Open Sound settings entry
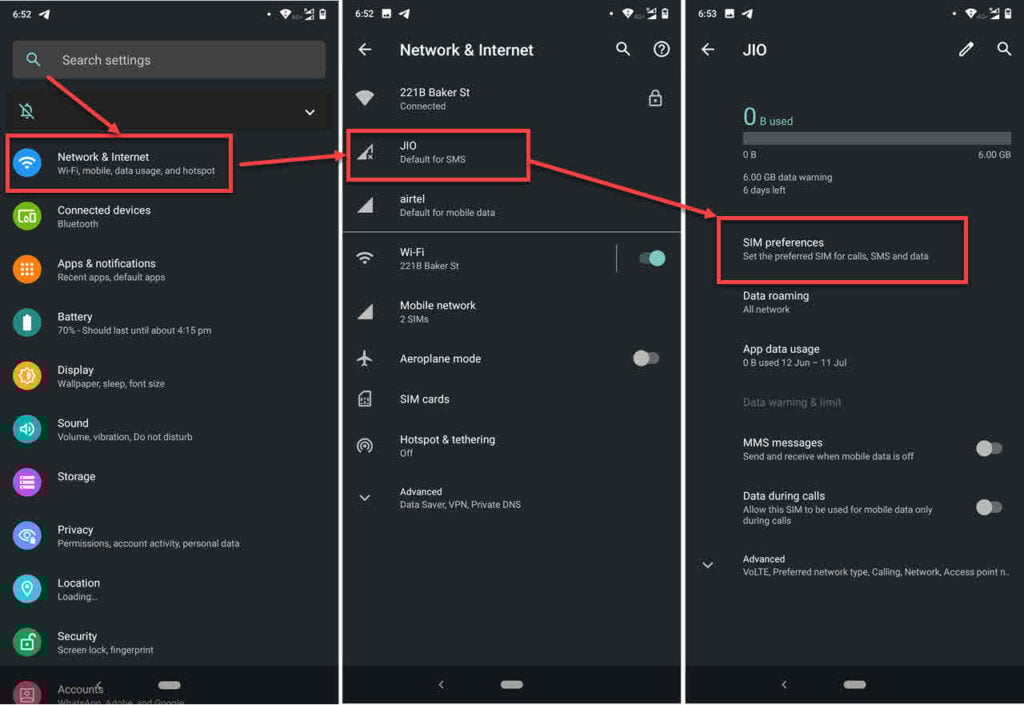 pyautogui.click(x=169, y=430)
